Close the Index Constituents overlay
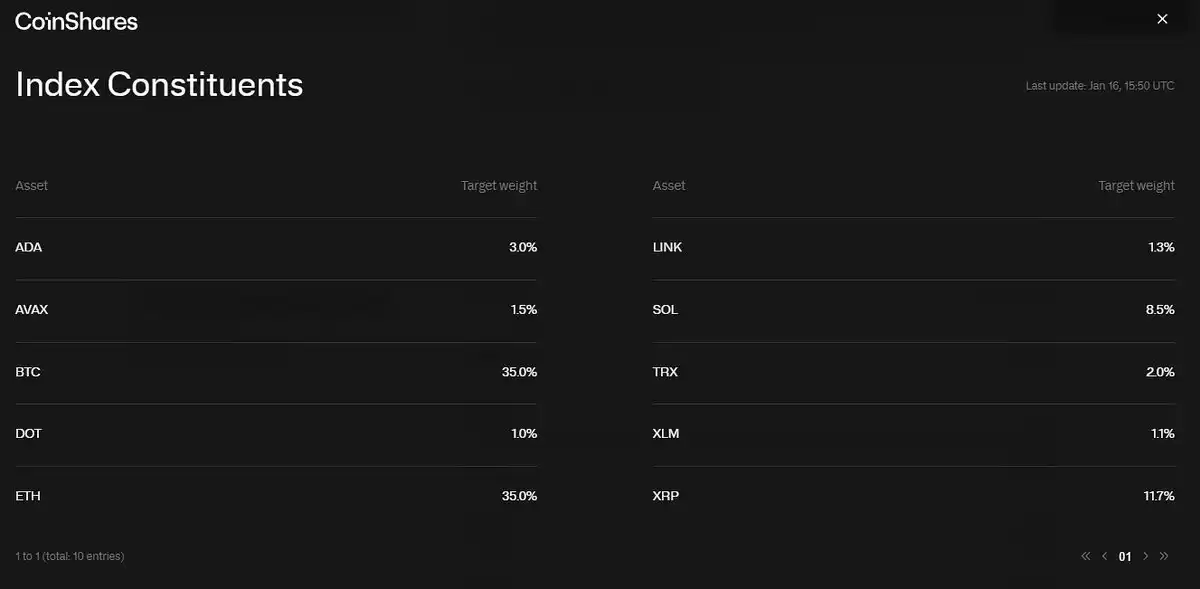The height and width of the screenshot is (589, 1200). (1162, 19)
